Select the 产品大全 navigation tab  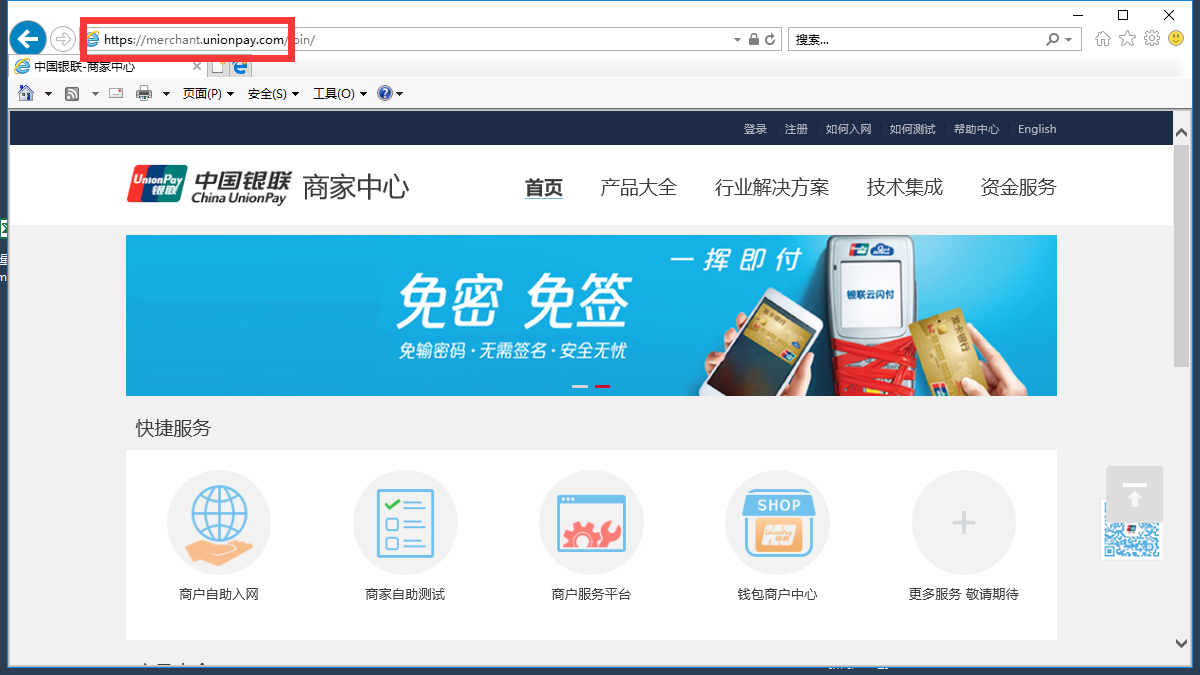point(638,187)
